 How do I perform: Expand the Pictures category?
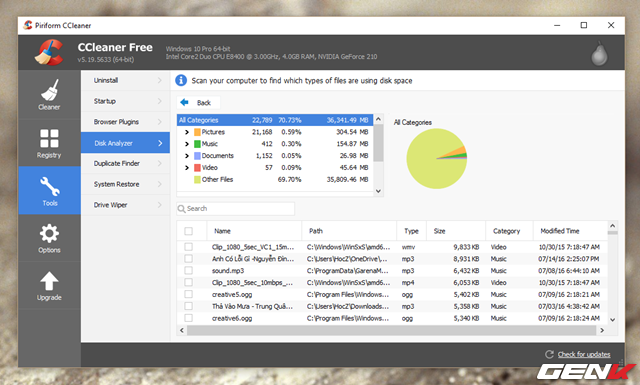pos(187,132)
